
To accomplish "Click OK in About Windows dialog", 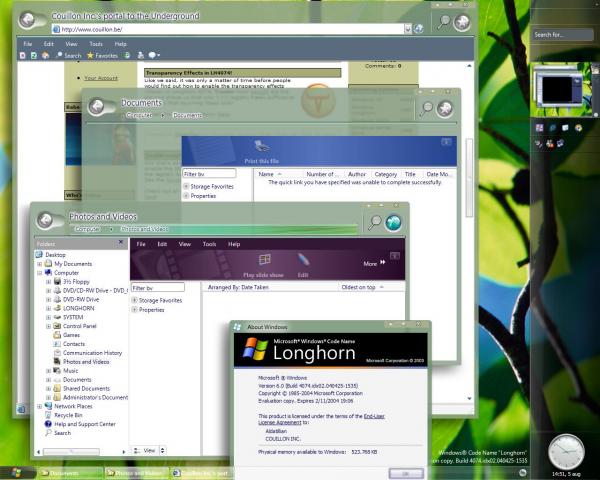I will (x=406, y=473).
